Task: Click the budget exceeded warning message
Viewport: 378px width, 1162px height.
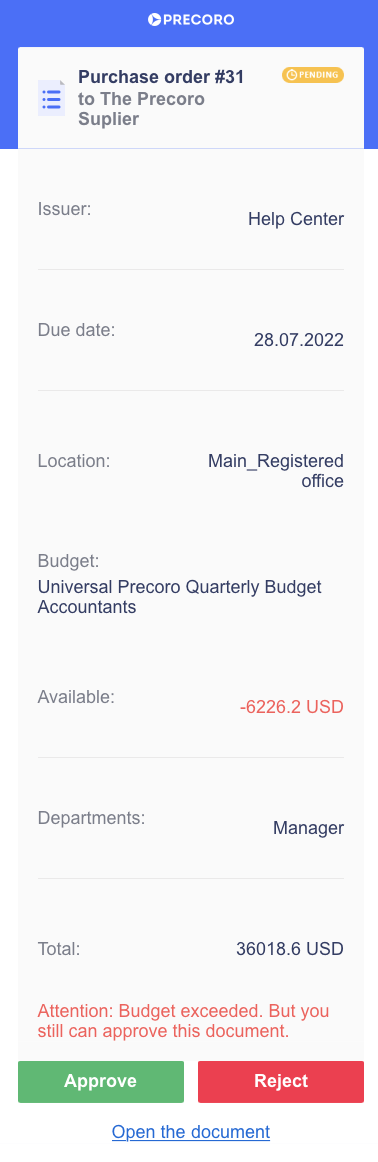Action: tap(184, 1020)
